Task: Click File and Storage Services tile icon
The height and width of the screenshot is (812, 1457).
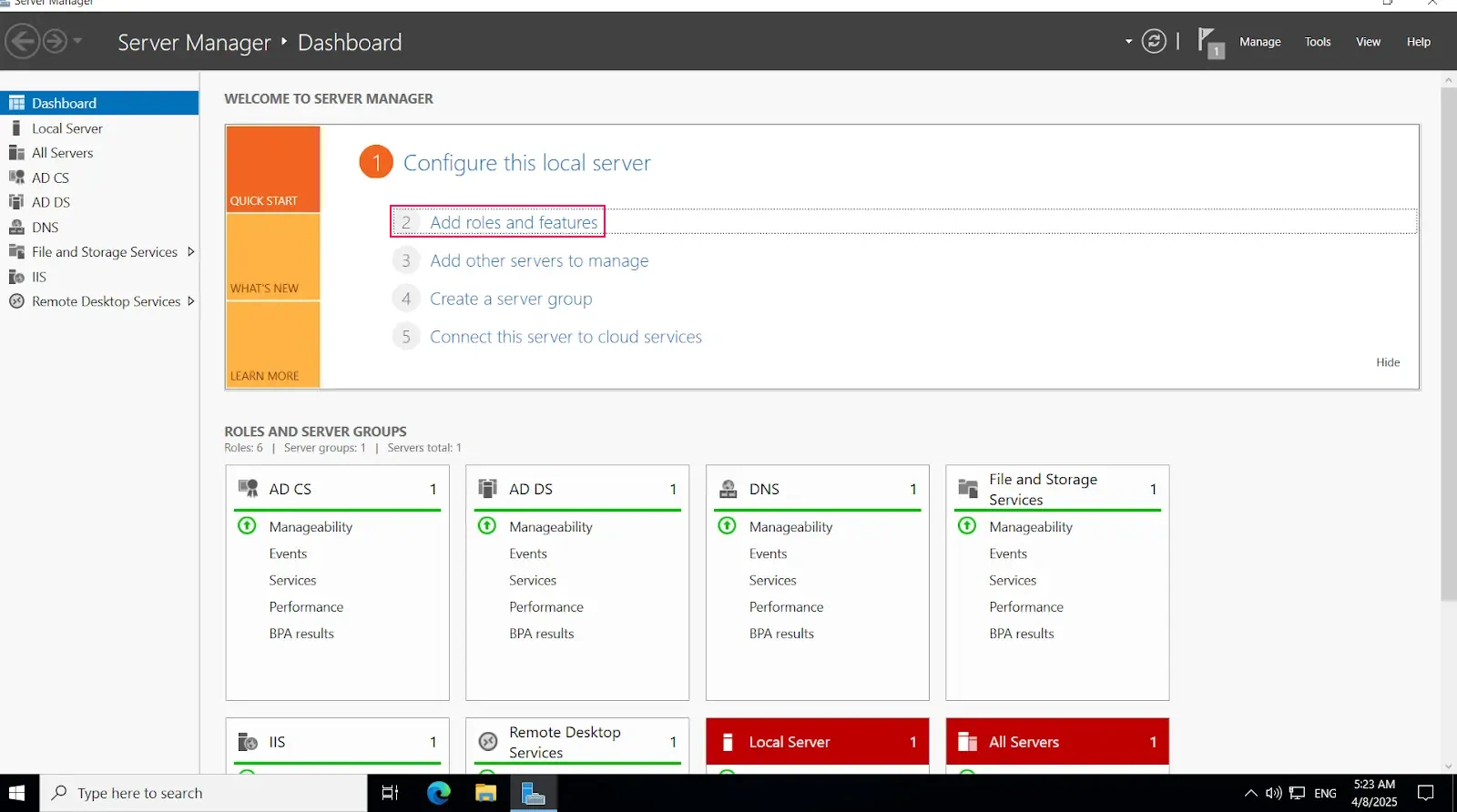Action: (968, 489)
